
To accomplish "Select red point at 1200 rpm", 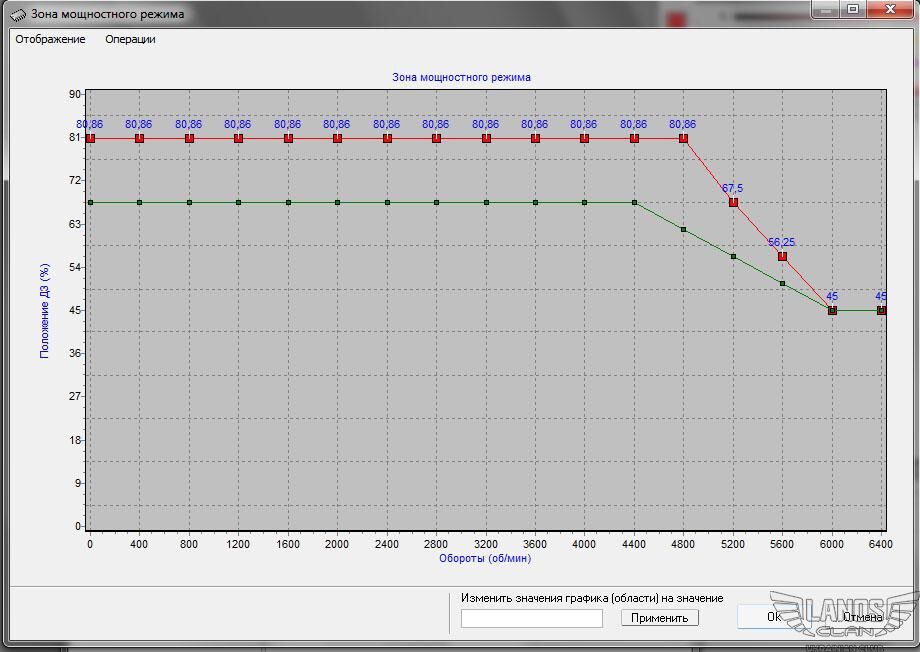I will point(238,138).
